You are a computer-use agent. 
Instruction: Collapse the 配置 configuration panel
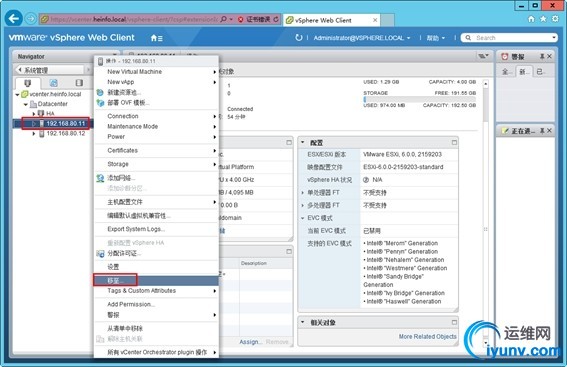(x=303, y=142)
